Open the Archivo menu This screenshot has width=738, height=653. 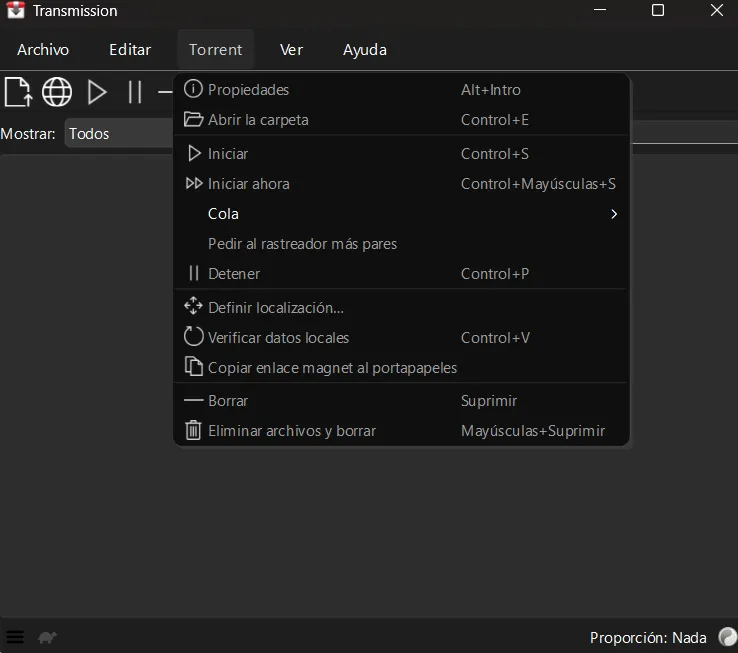(43, 49)
